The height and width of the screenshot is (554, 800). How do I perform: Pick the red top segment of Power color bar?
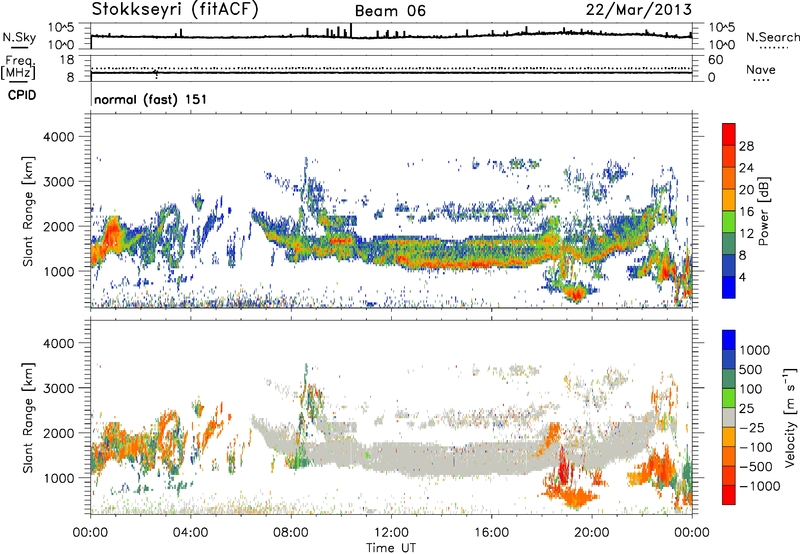point(729,134)
